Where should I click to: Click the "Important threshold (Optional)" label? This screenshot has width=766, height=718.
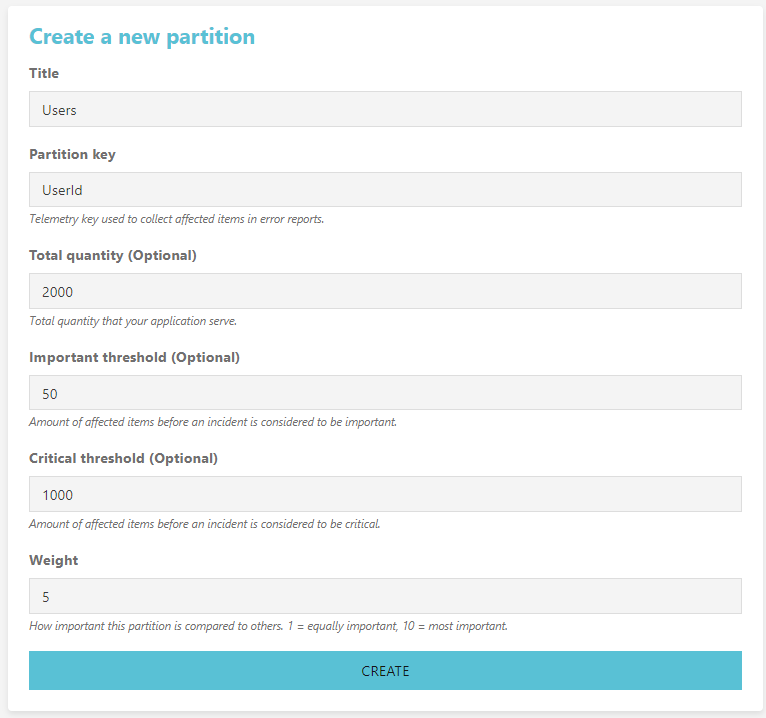(x=134, y=358)
